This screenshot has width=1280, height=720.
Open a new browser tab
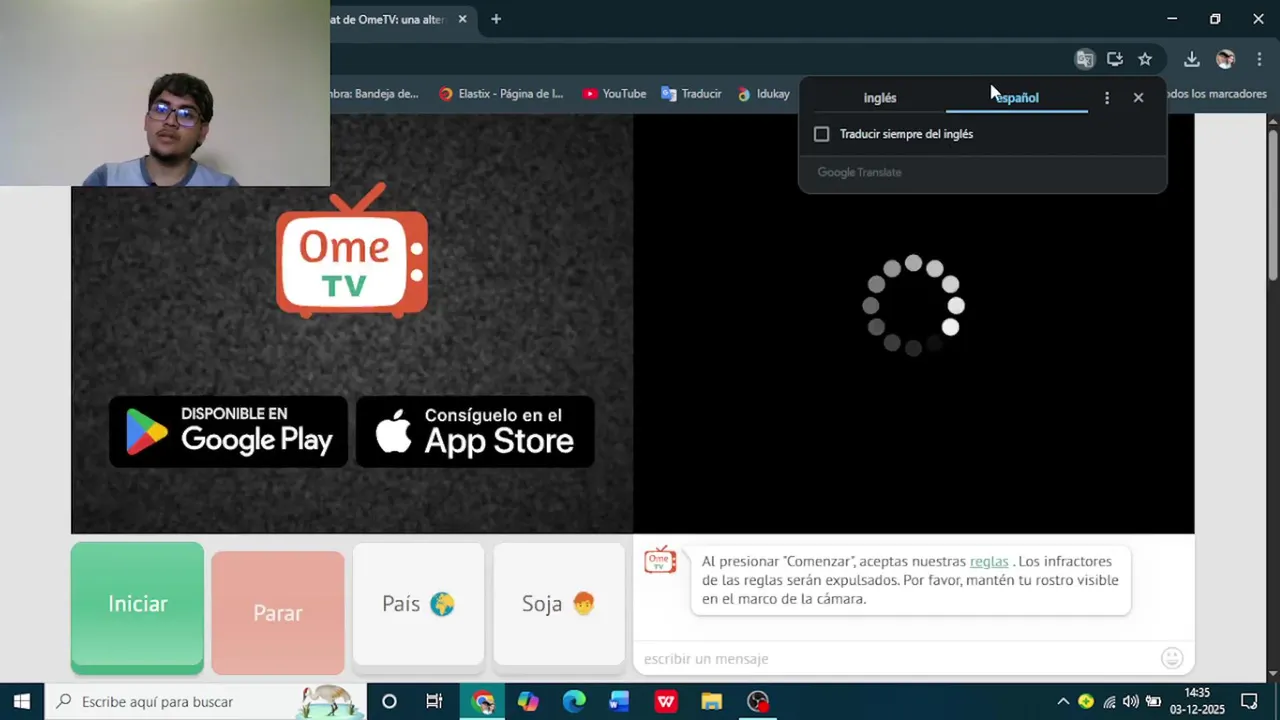(x=496, y=19)
